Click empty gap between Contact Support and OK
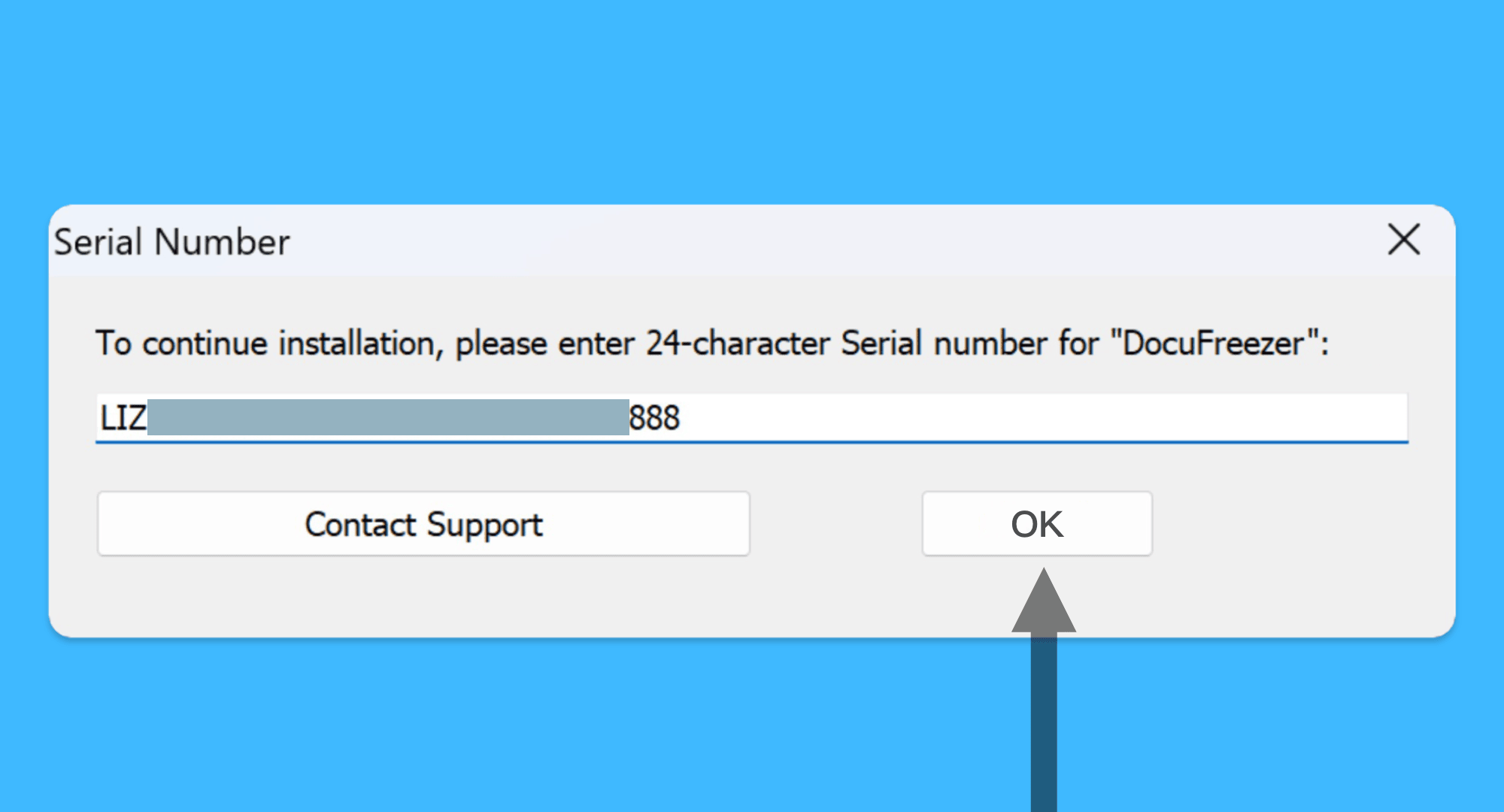1504x812 pixels. 835,524
